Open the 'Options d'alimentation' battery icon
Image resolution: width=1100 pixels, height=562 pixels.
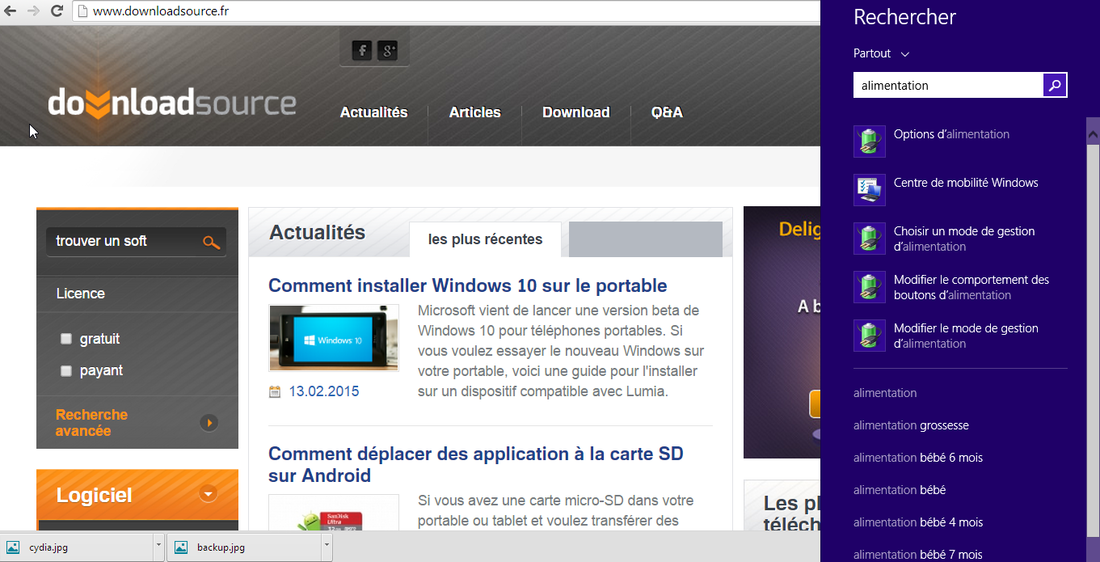click(869, 142)
